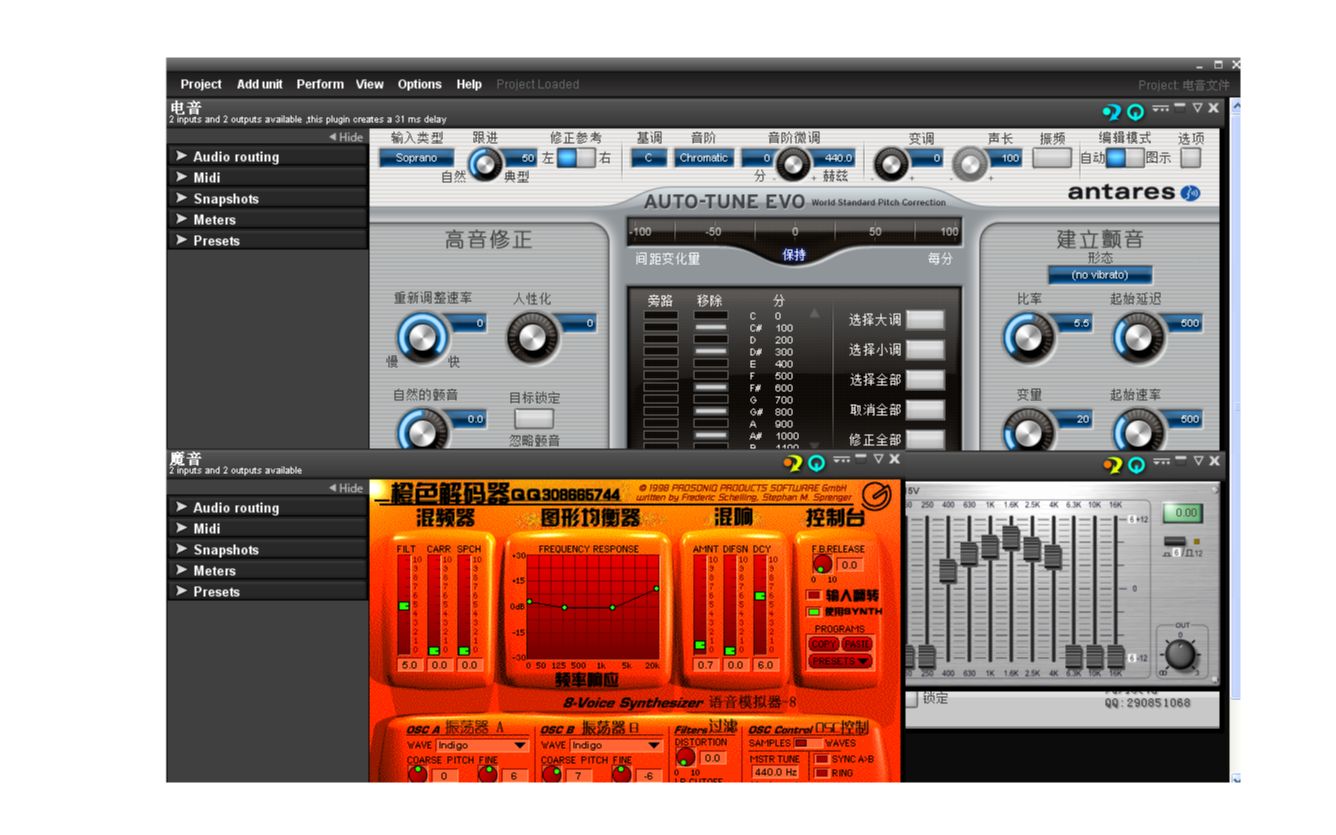Click the 人性化 humanize knob

531,337
